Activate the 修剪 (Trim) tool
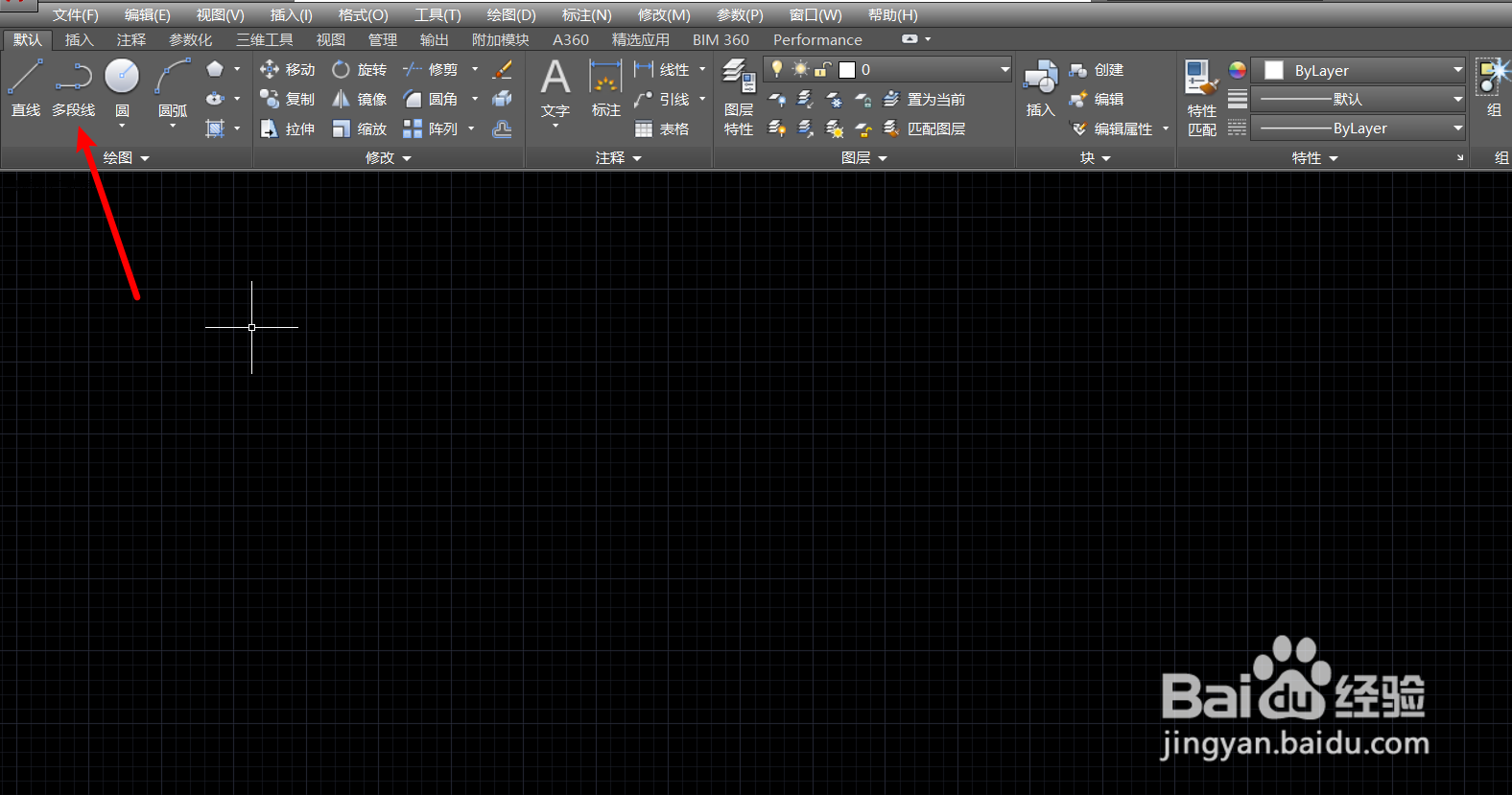Viewport: 1512px width, 795px height. pos(431,69)
